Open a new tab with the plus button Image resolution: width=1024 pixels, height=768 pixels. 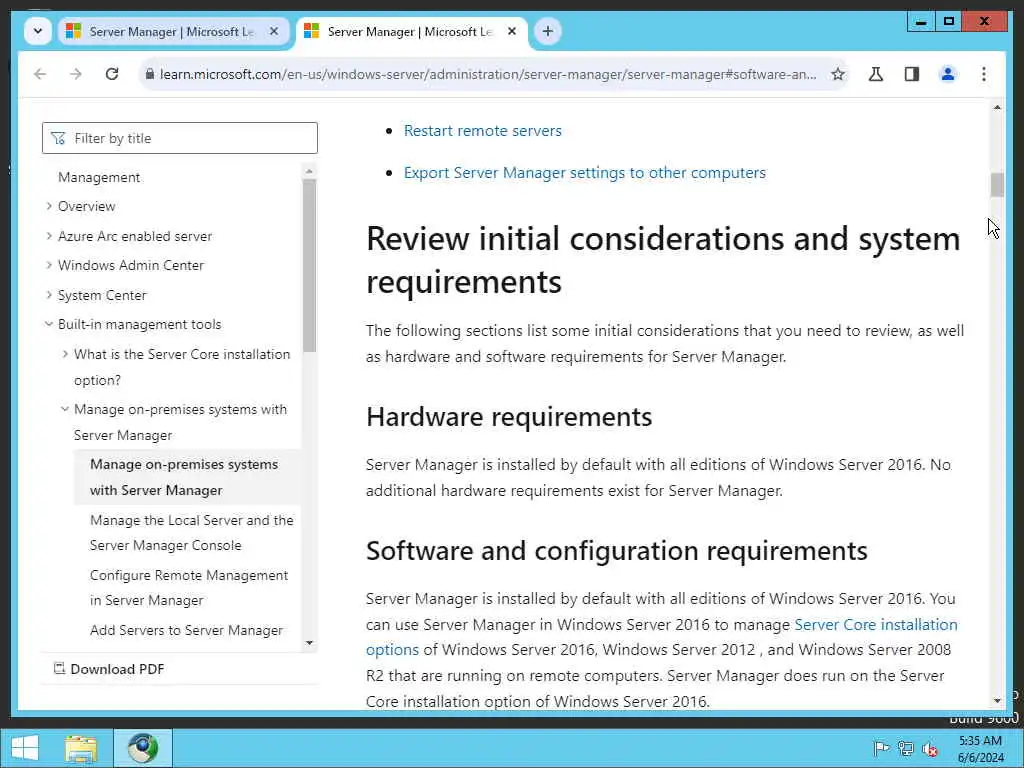point(547,31)
